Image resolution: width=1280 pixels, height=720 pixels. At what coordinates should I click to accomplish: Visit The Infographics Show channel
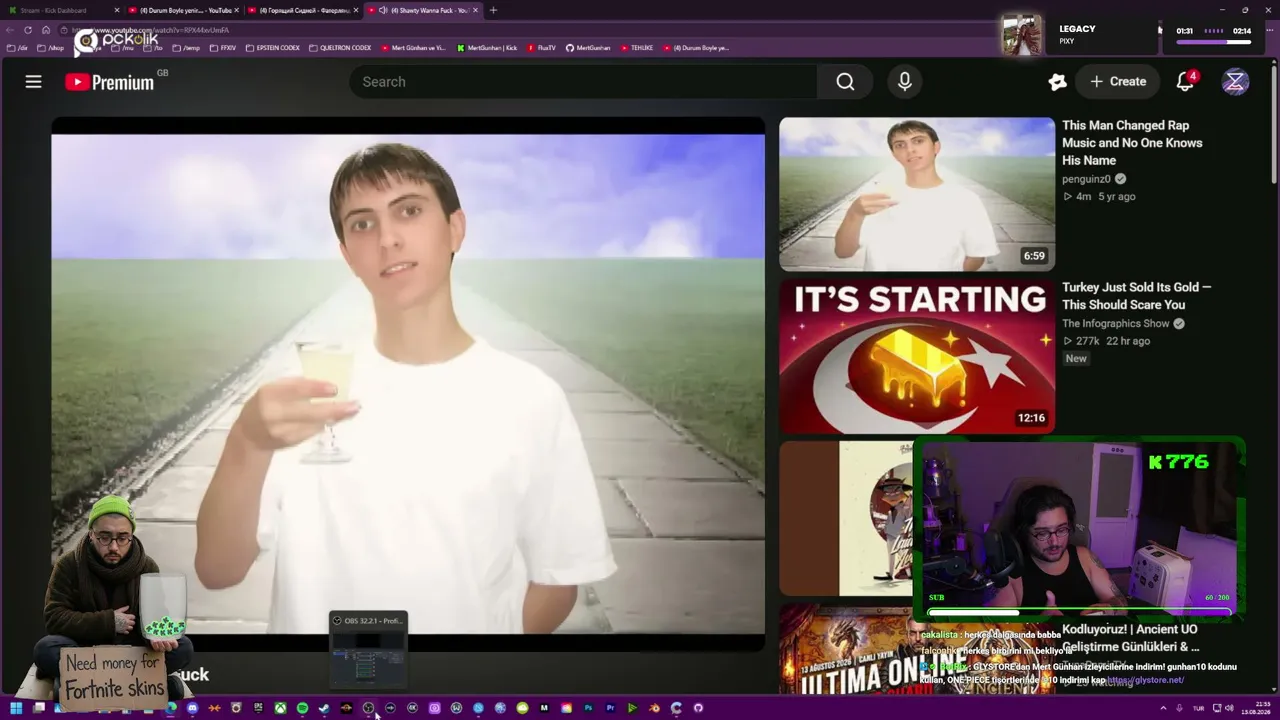pos(1115,323)
